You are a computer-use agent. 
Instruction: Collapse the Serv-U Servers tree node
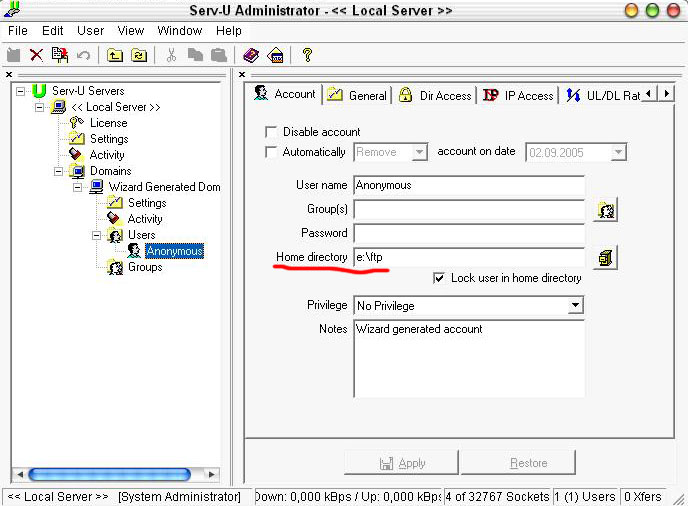tap(20, 91)
